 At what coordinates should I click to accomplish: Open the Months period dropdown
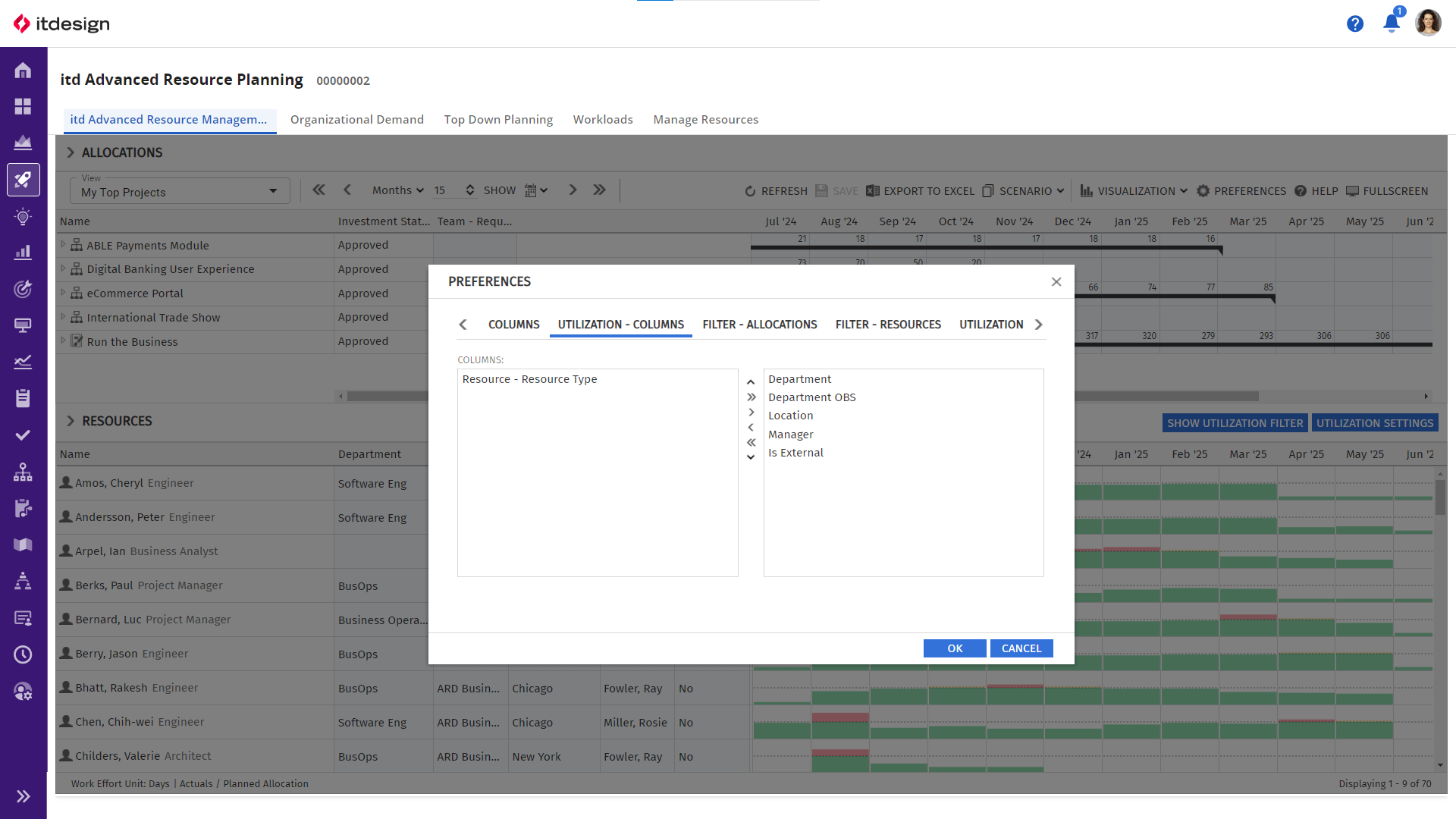pos(397,190)
